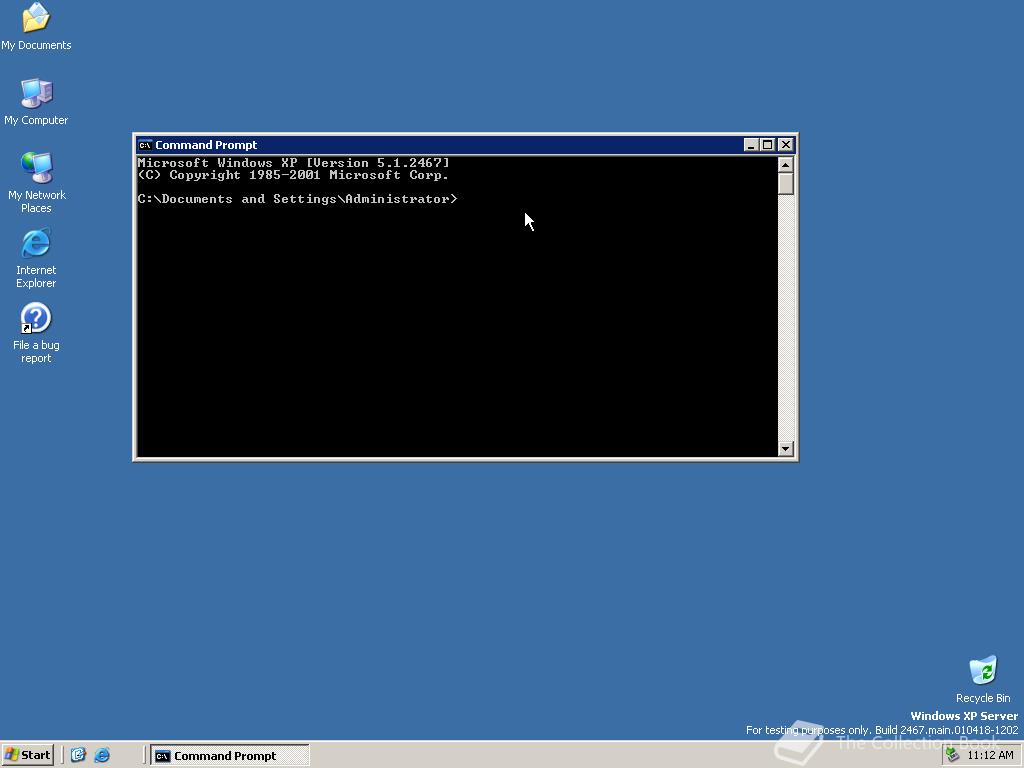Maximize the Command Prompt window
Screen dimensions: 1024x768
pos(768,145)
